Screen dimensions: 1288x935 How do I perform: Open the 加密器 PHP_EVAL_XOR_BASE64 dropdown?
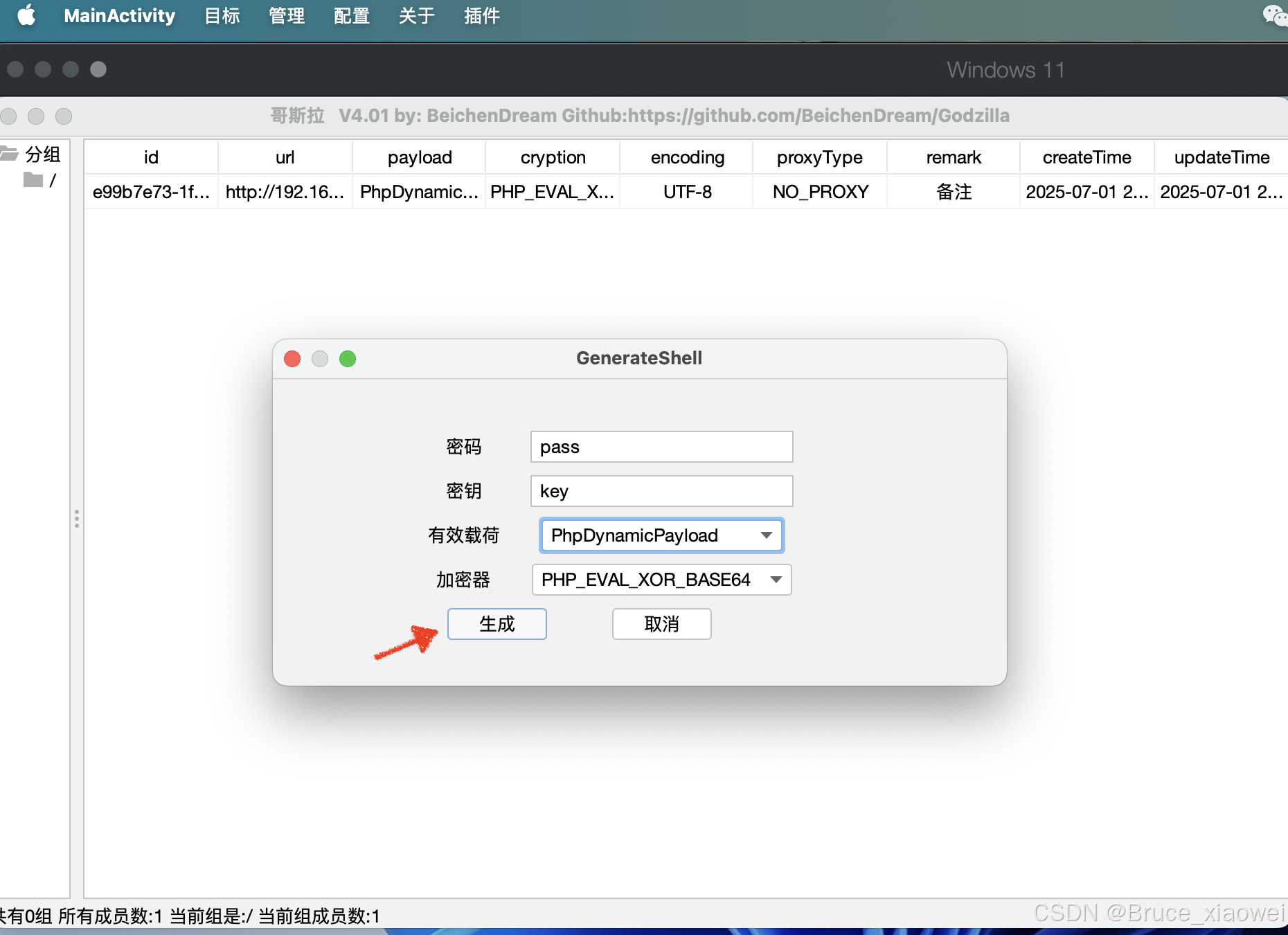[x=661, y=580]
